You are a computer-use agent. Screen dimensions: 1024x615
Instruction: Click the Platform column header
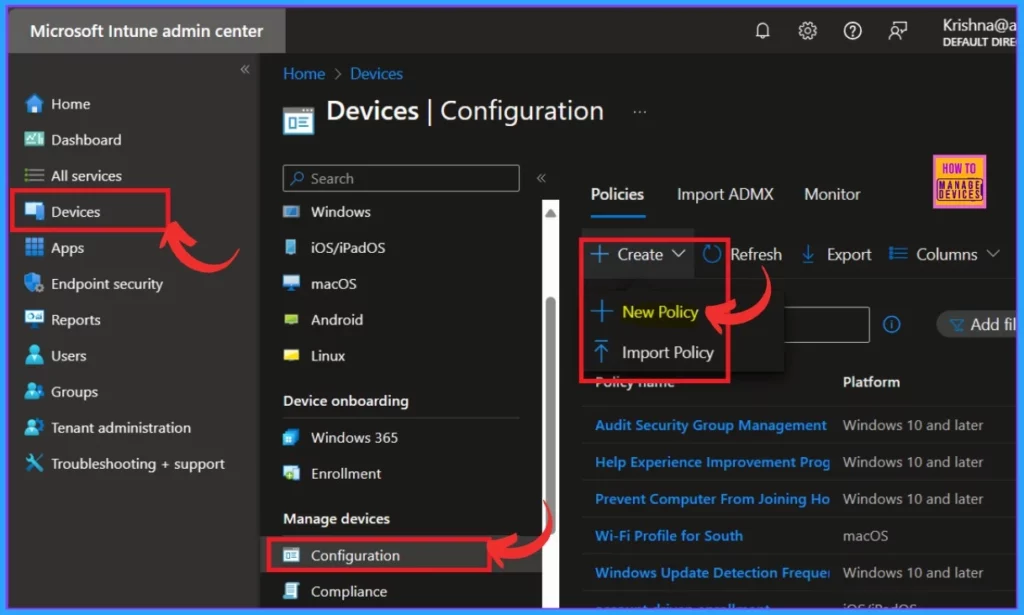pyautogui.click(x=871, y=382)
